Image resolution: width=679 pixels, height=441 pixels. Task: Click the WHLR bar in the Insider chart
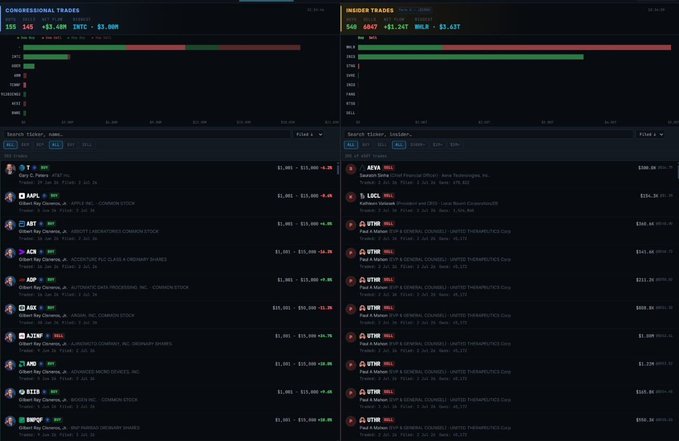[514, 47]
